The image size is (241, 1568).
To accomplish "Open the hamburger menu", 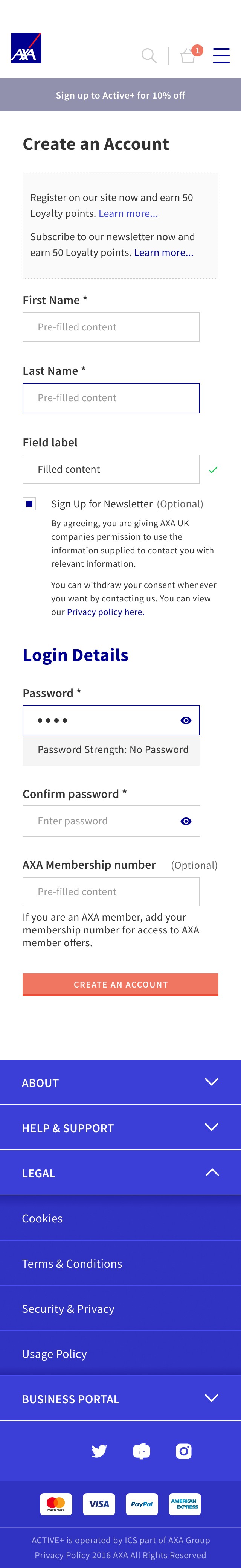I will click(221, 56).
